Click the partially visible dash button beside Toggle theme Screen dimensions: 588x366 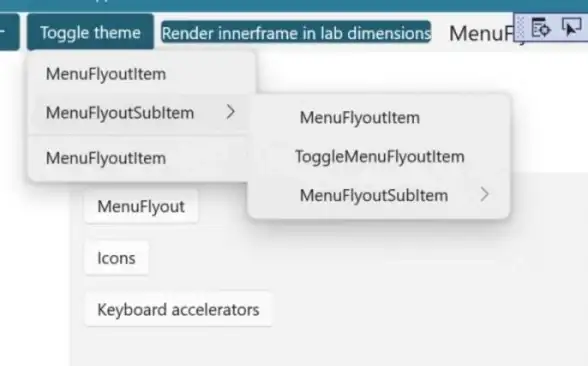click(9, 32)
